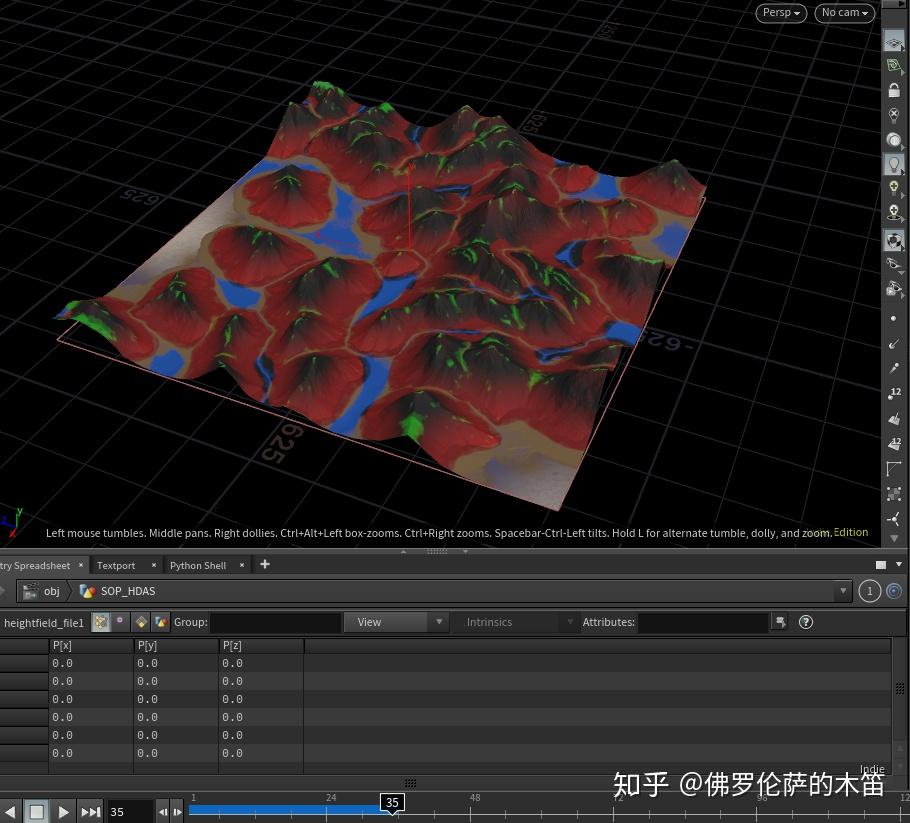The width and height of the screenshot is (910, 823).
Task: Select the View tool in the viewport toolbar
Action: click(x=894, y=41)
